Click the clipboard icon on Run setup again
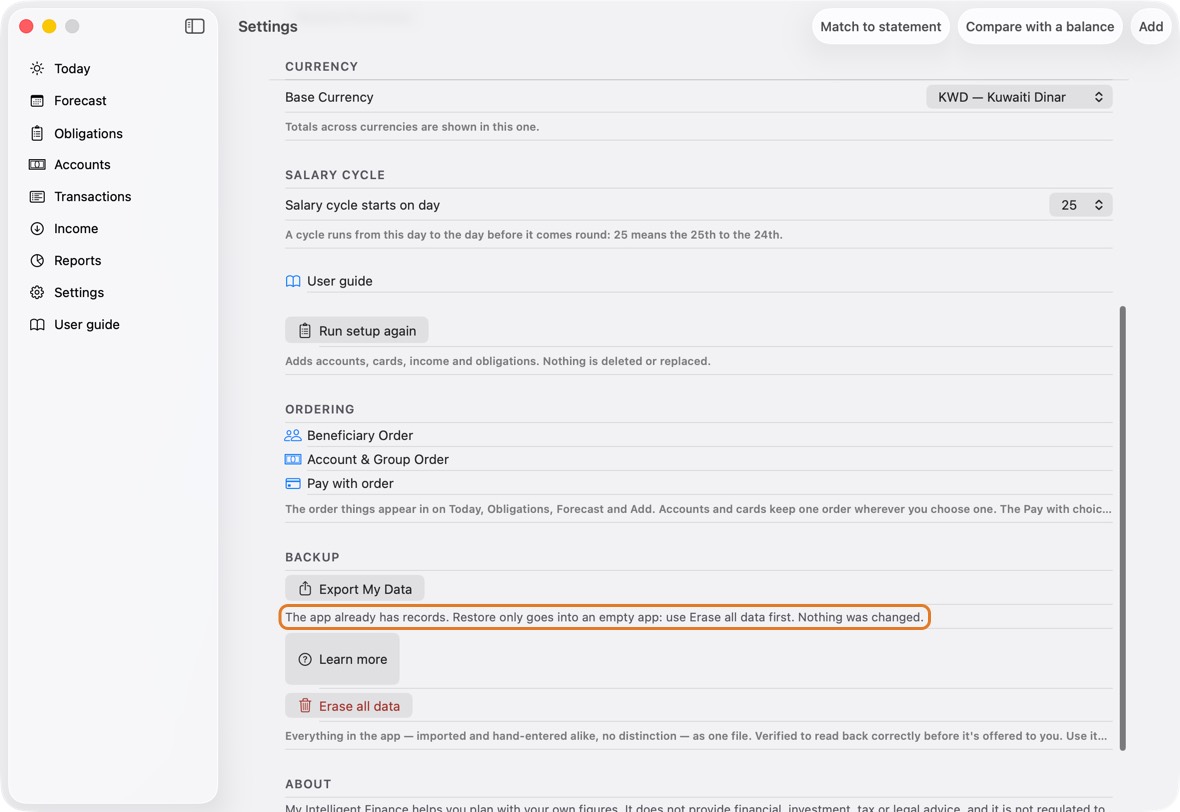The height and width of the screenshot is (812, 1180). point(305,330)
